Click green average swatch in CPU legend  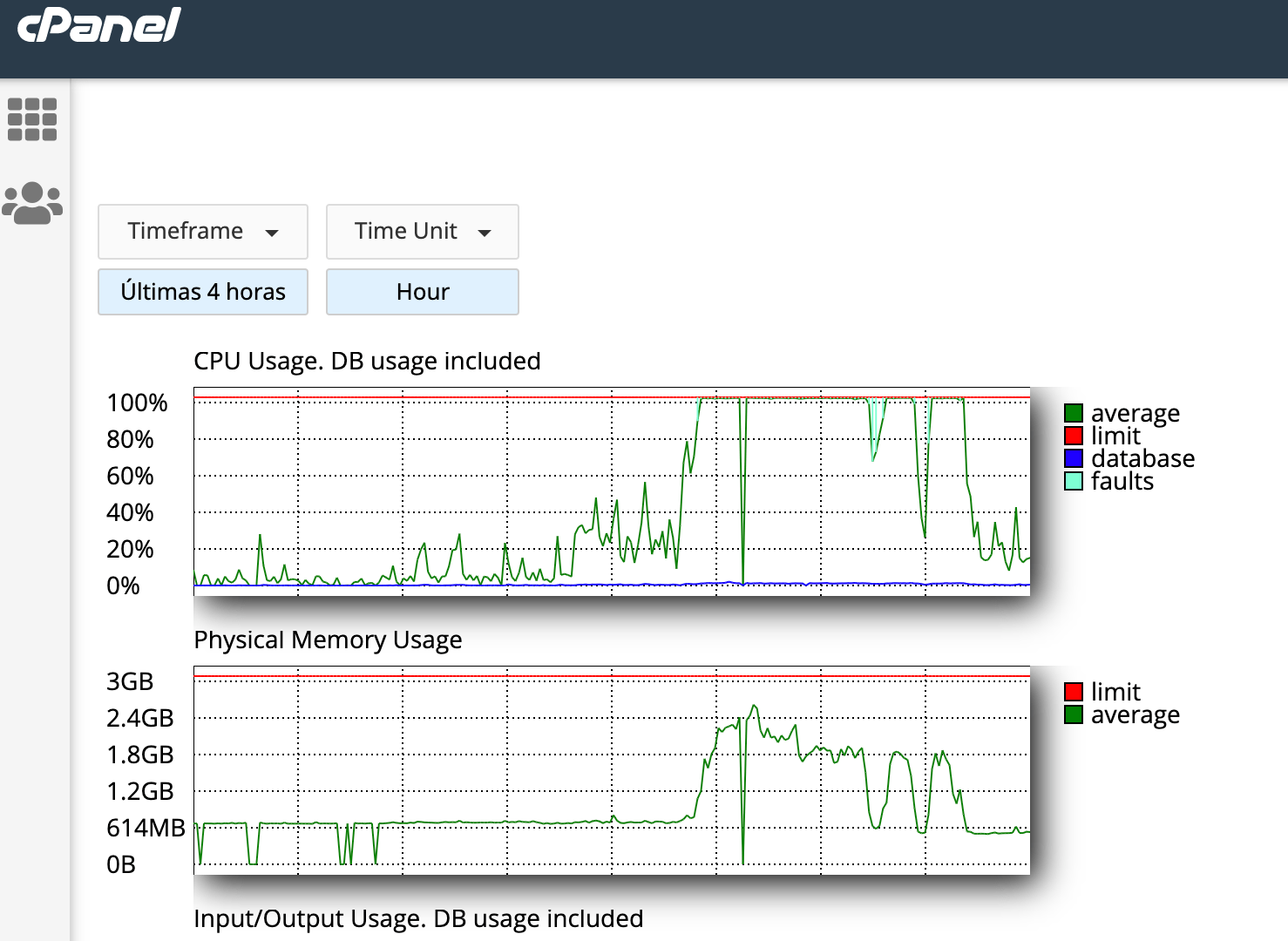click(1074, 413)
